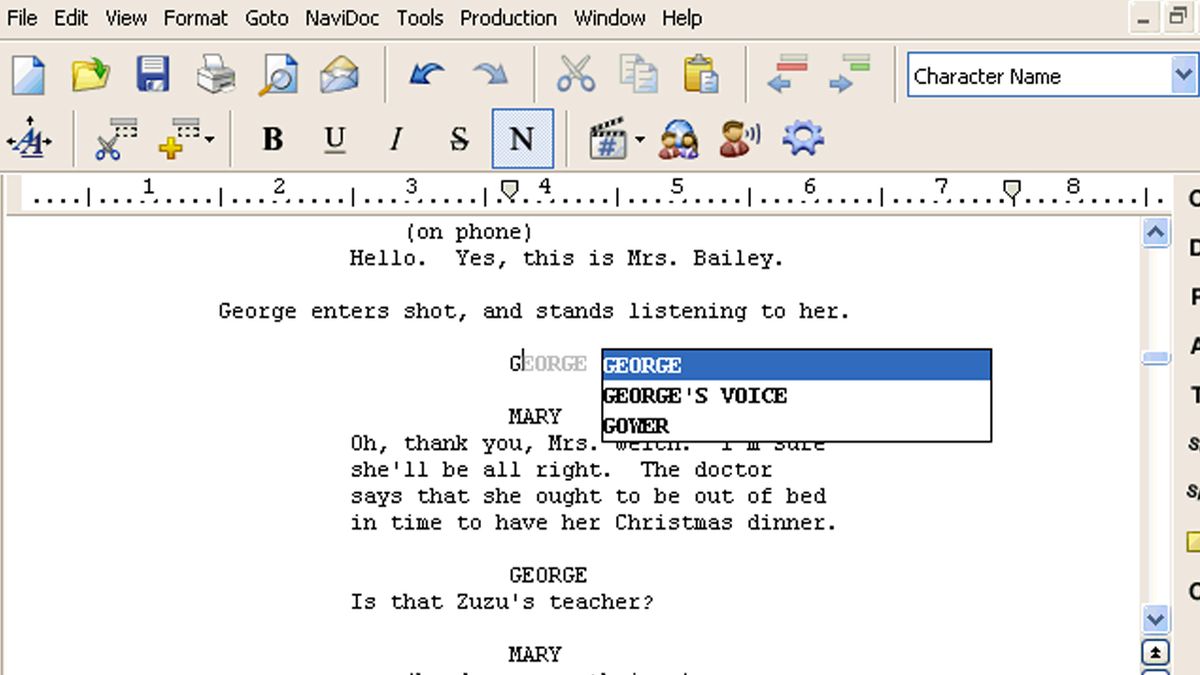Toggle the N normal style button
The width and height of the screenshot is (1200, 675).
click(520, 139)
